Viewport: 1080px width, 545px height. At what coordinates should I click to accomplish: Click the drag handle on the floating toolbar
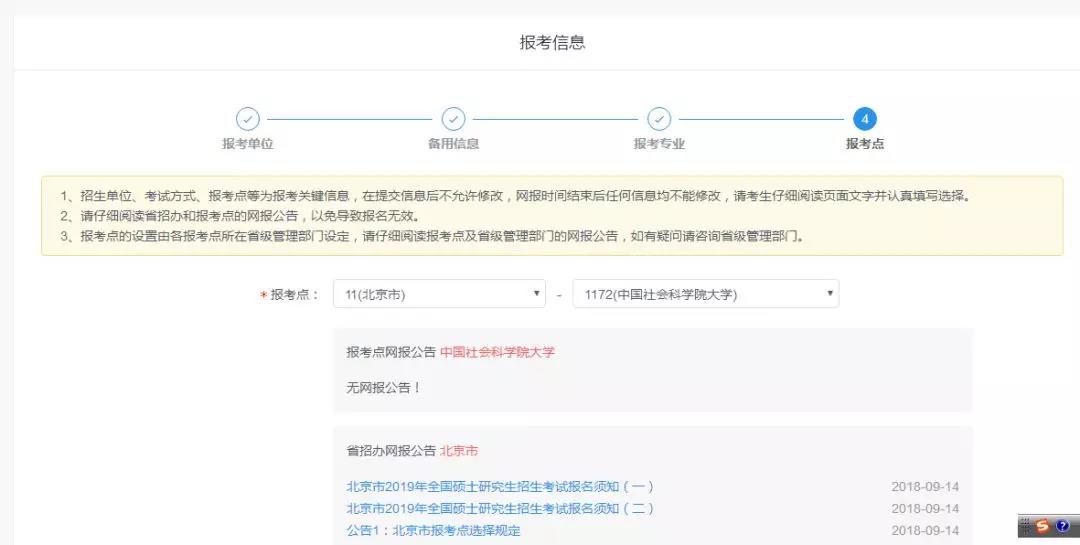point(1025,526)
